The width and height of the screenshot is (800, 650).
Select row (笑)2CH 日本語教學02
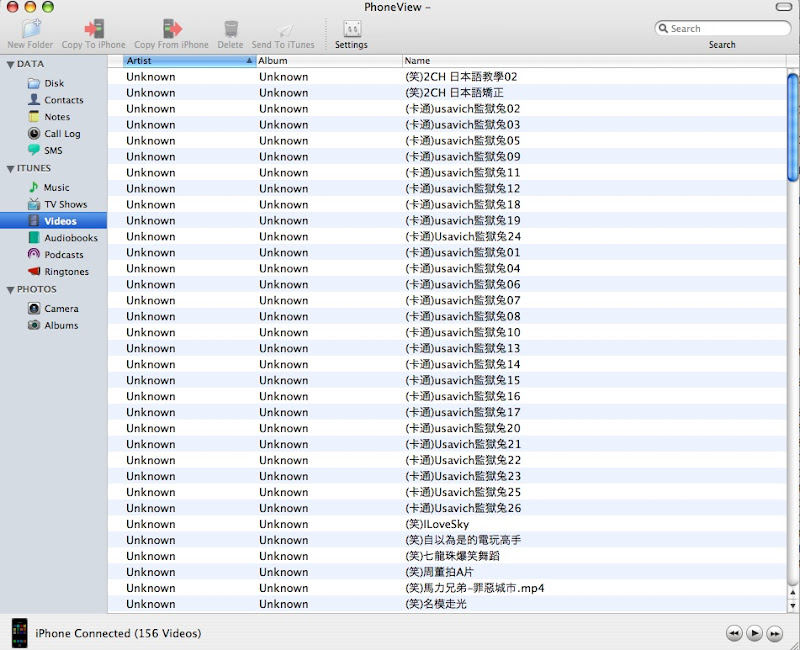(447, 77)
